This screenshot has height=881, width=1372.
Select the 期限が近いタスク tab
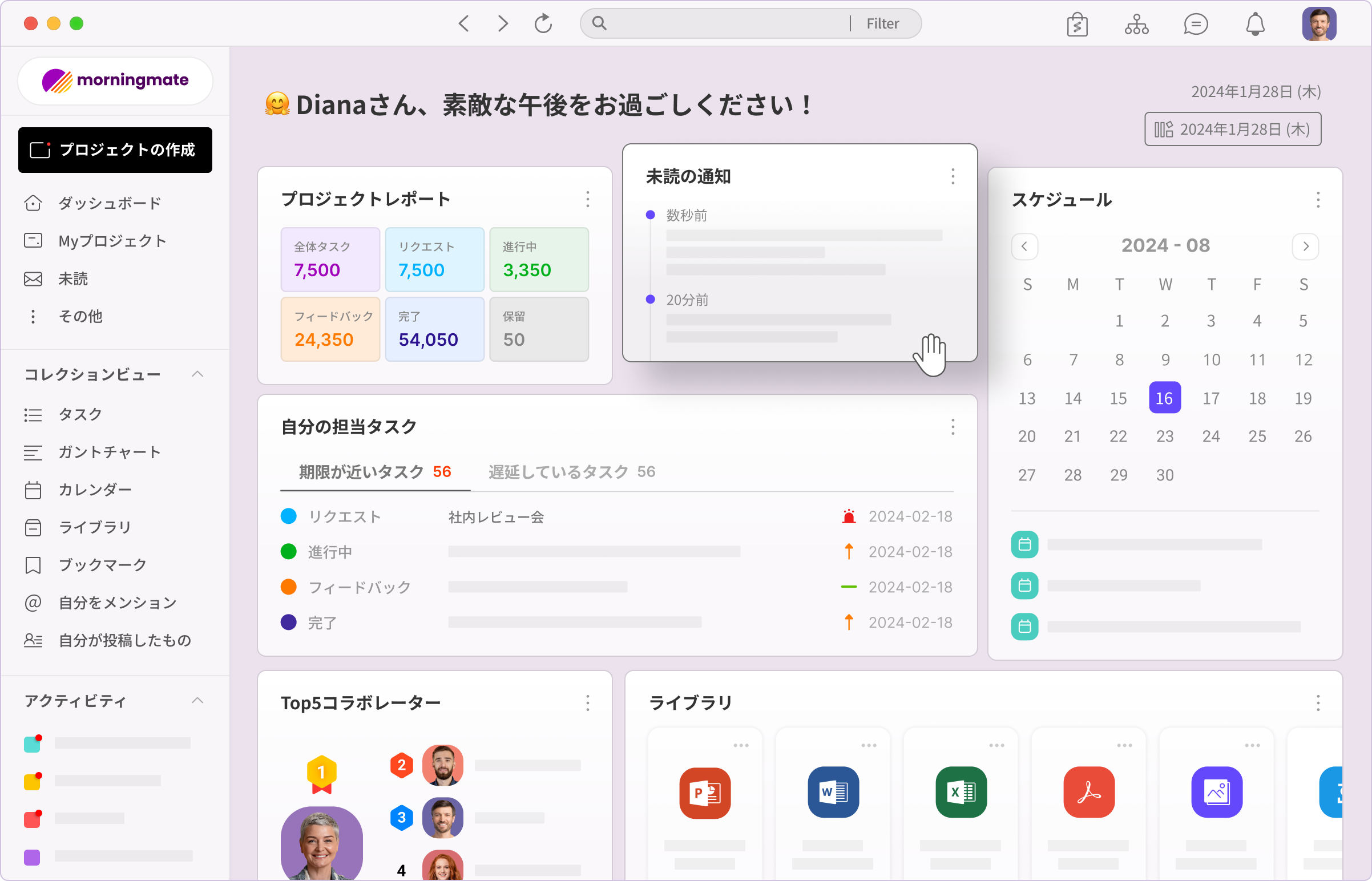point(375,471)
